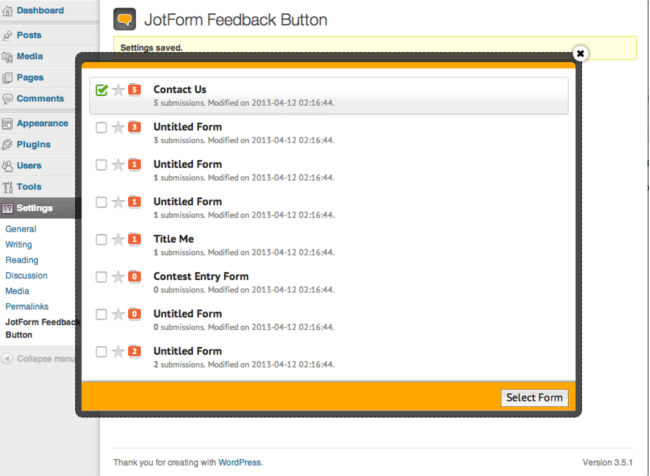Check the Title Me form checkbox
Image resolution: width=650 pixels, height=476 pixels.
101,239
